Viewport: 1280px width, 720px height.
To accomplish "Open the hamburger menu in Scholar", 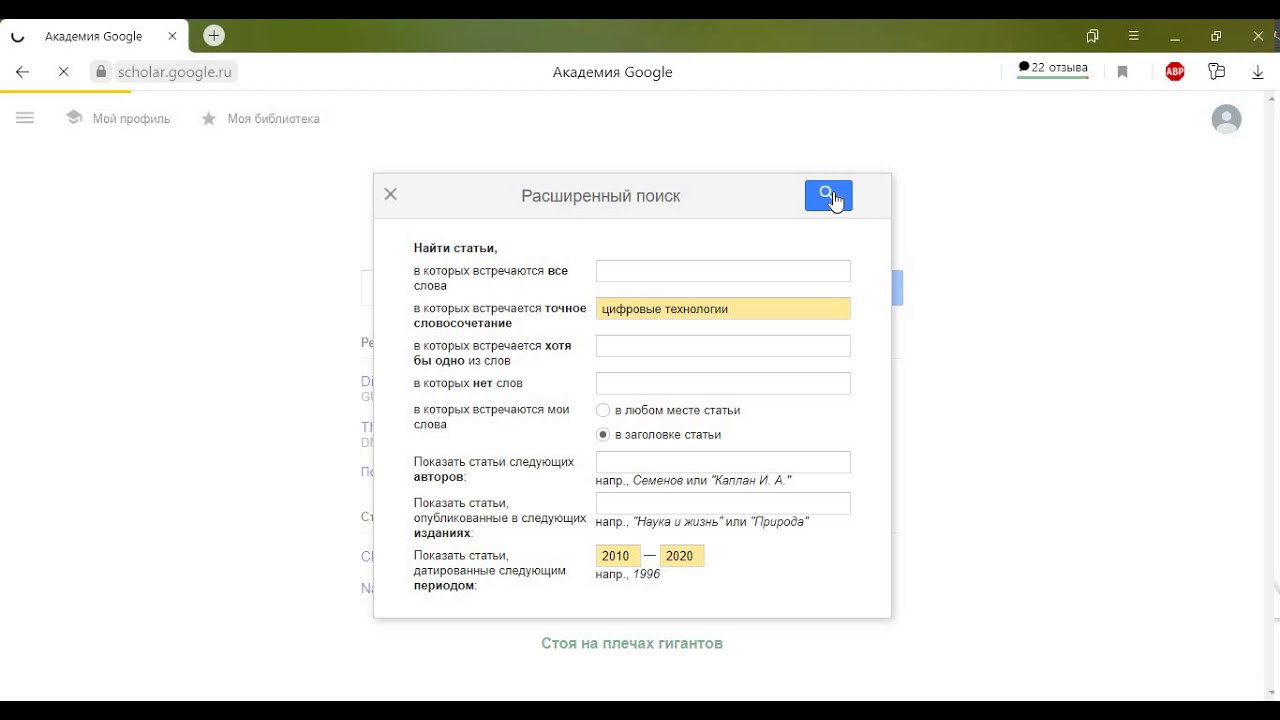I will click(25, 118).
